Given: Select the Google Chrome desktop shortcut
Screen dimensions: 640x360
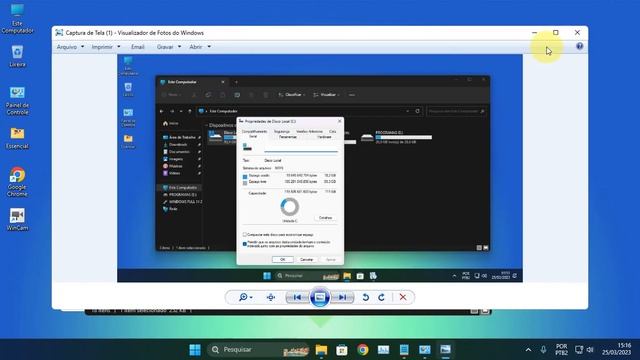Looking at the screenshot, I should [x=17, y=182].
